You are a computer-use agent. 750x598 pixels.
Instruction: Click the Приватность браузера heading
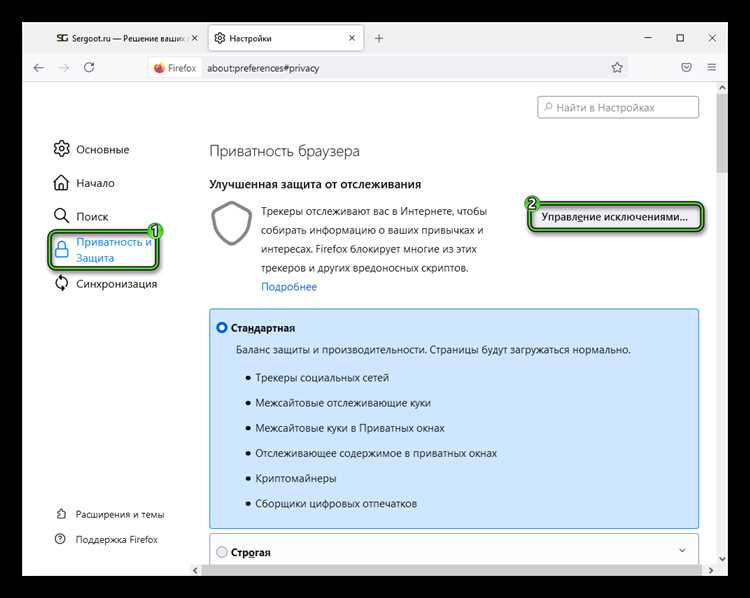pyautogui.click(x=285, y=151)
